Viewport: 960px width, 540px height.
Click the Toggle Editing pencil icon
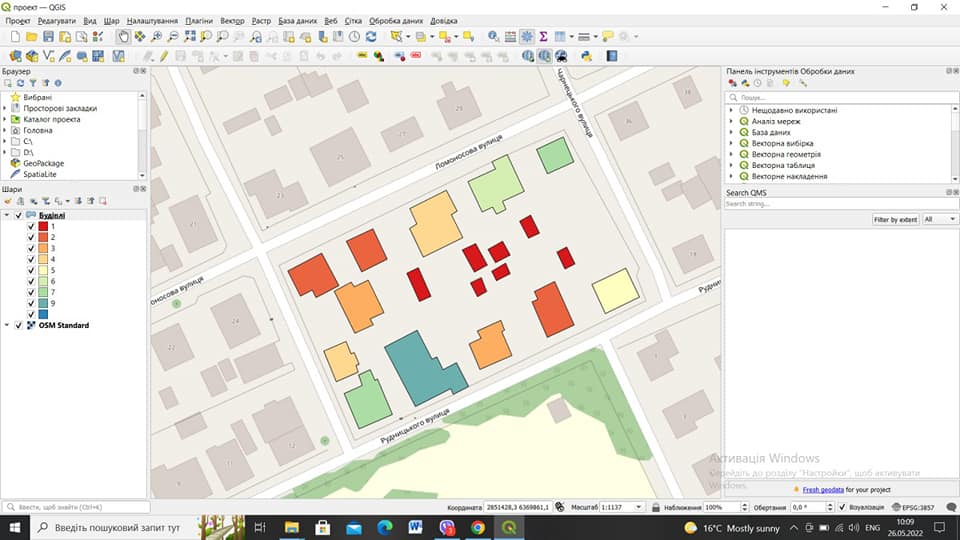pyautogui.click(x=164, y=56)
